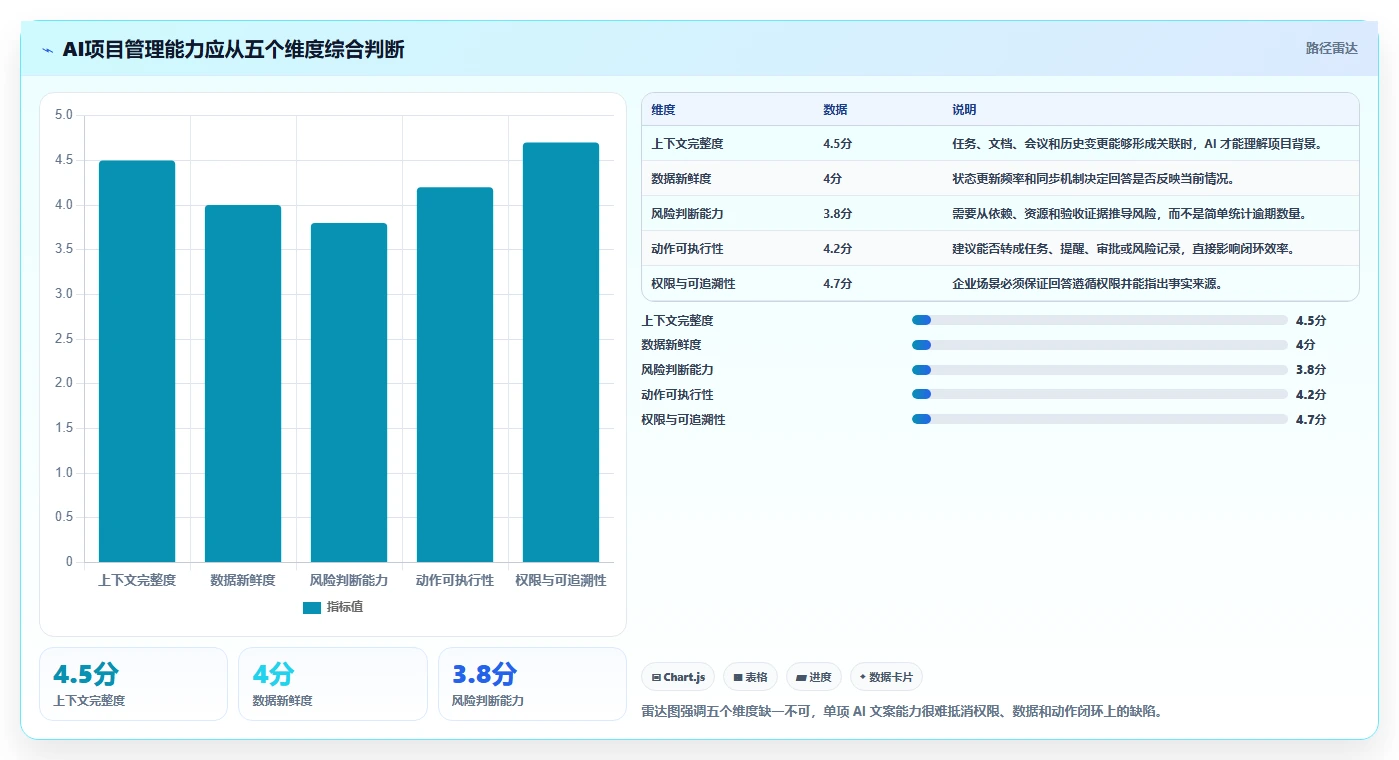The height and width of the screenshot is (760, 1399).
Task: Click the description starting 建议能否转成任务
Action: click(1124, 249)
